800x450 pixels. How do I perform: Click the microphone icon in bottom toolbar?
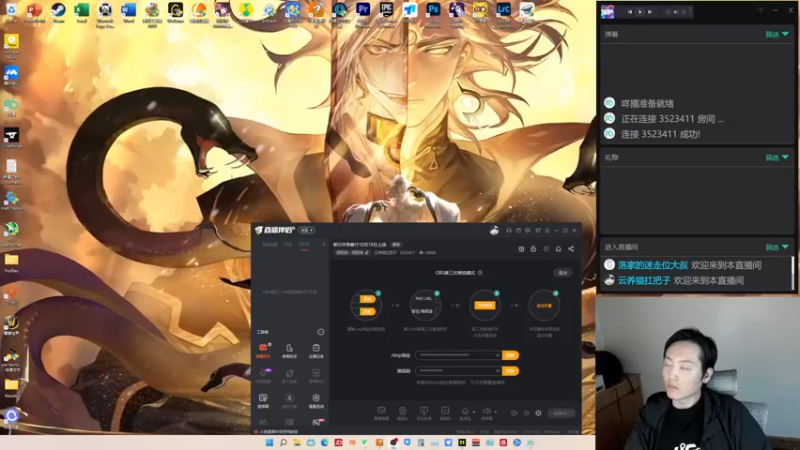tap(465, 411)
